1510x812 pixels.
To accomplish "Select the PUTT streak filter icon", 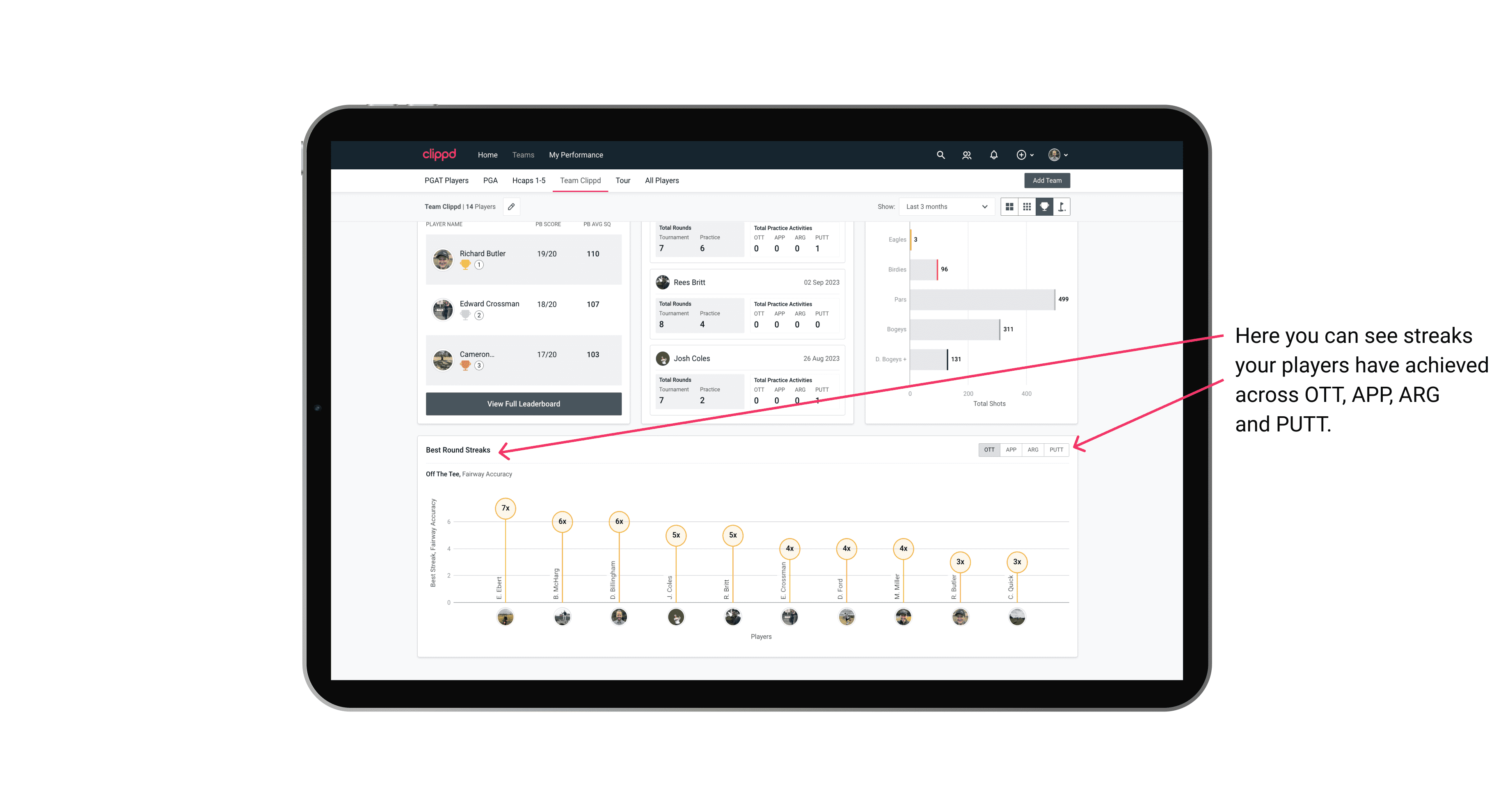I will point(1057,449).
